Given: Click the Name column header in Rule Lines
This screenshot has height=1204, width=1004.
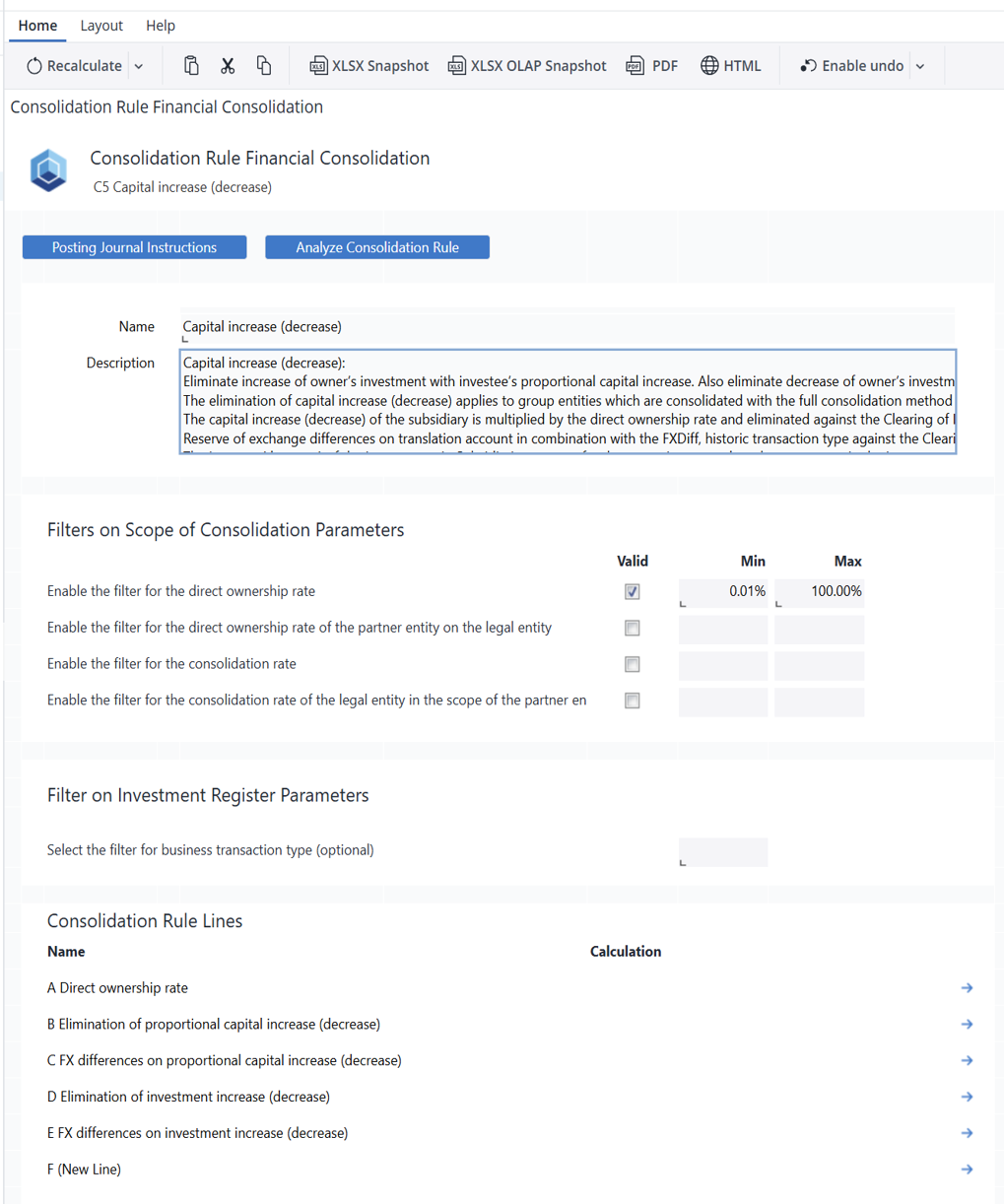Looking at the screenshot, I should pyautogui.click(x=66, y=952).
